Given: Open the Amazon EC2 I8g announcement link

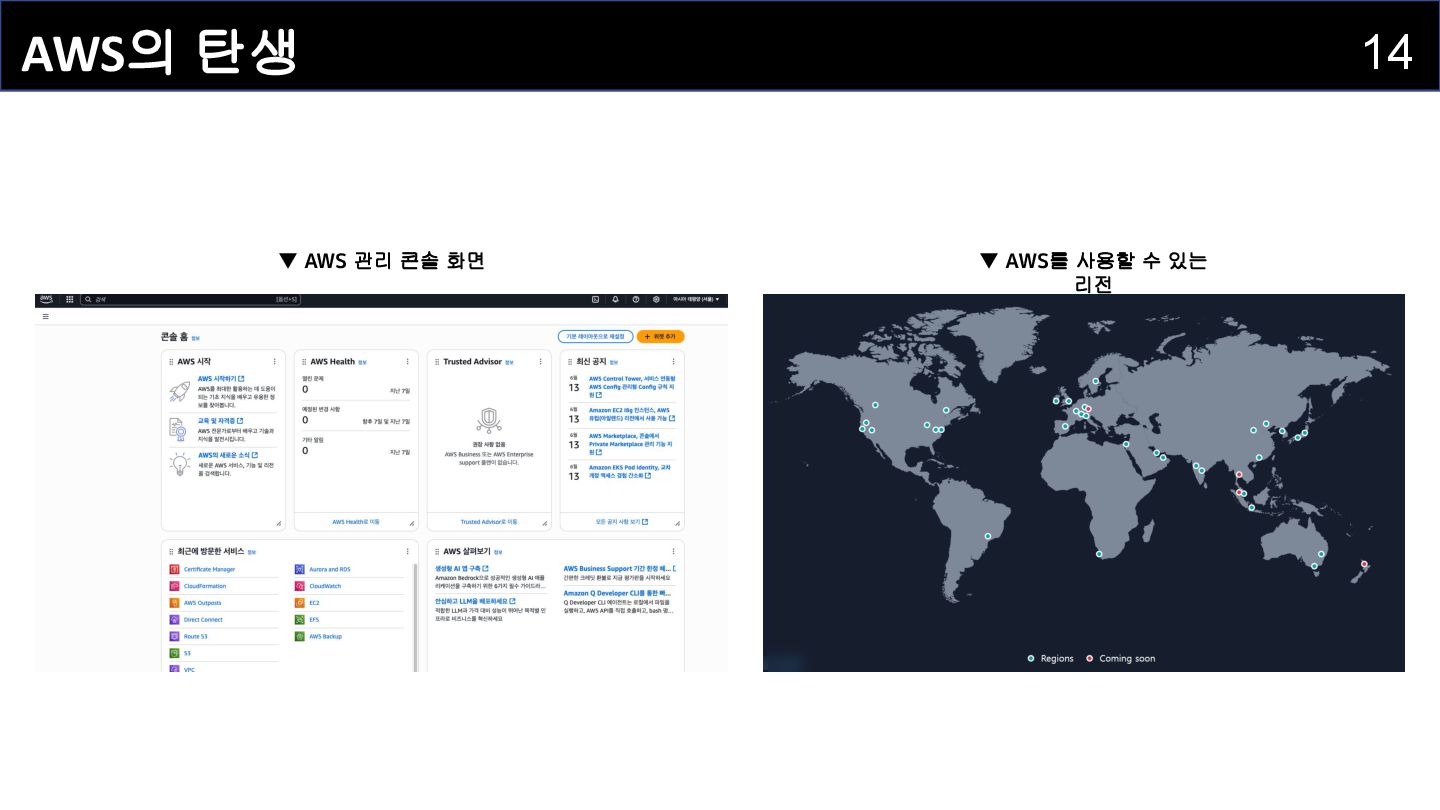Looking at the screenshot, I should tap(632, 414).
